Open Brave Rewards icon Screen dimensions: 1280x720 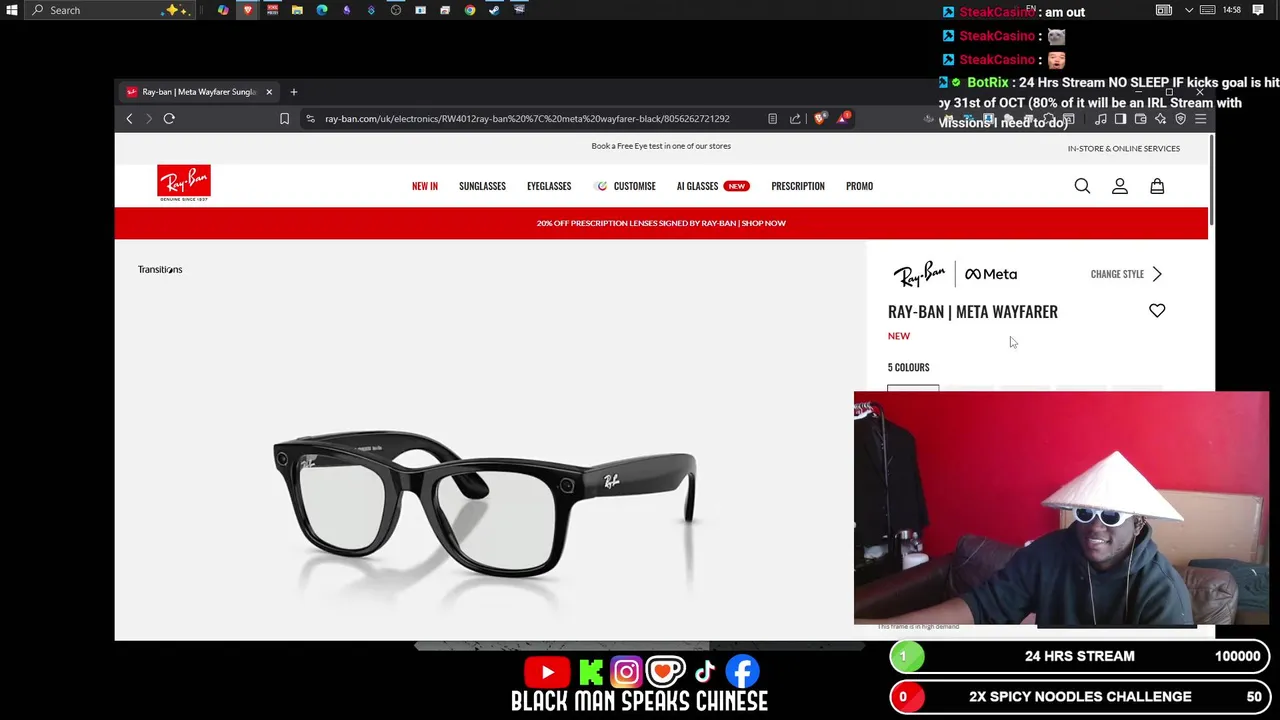845,118
